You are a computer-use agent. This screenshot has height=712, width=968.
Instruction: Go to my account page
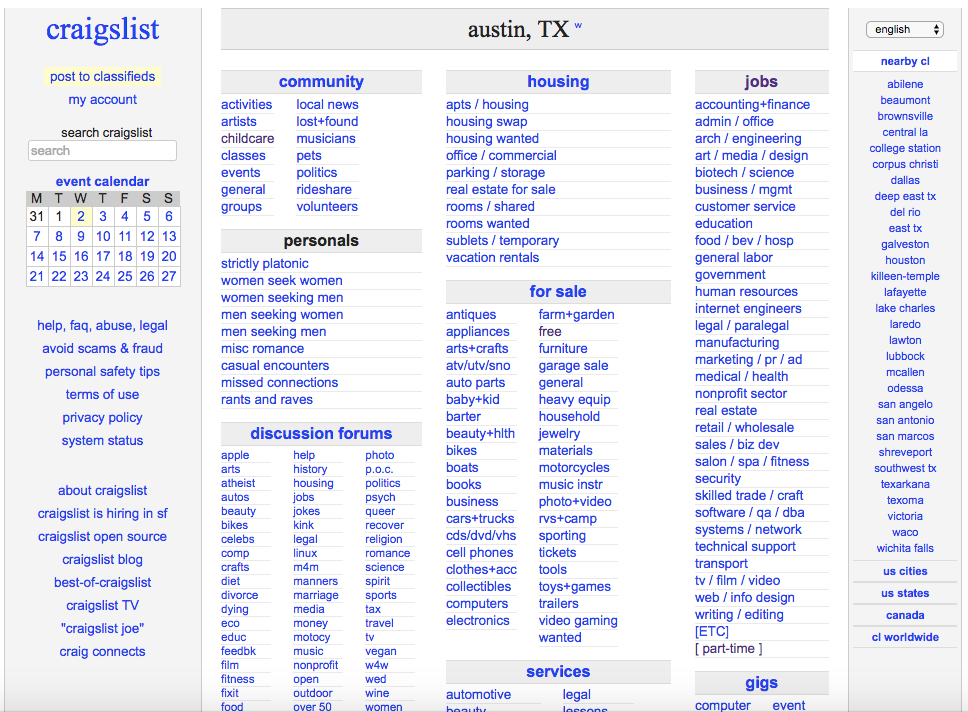click(102, 99)
